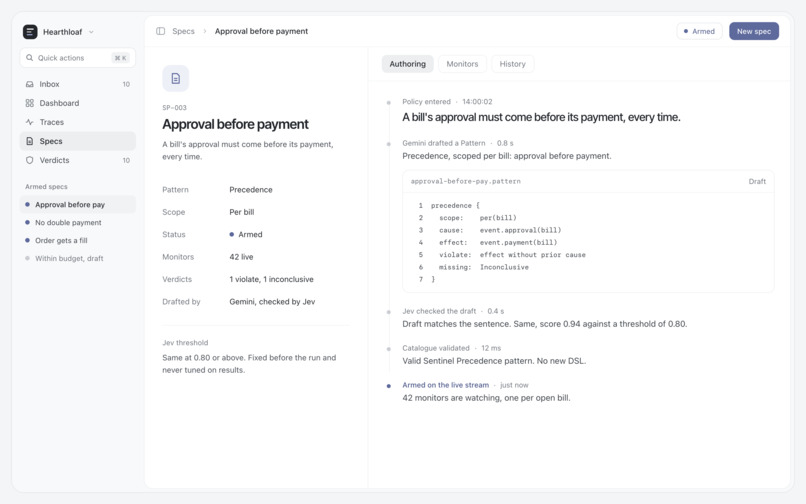Click the Approval before payment heading
The width and height of the screenshot is (806, 504).
(235, 124)
